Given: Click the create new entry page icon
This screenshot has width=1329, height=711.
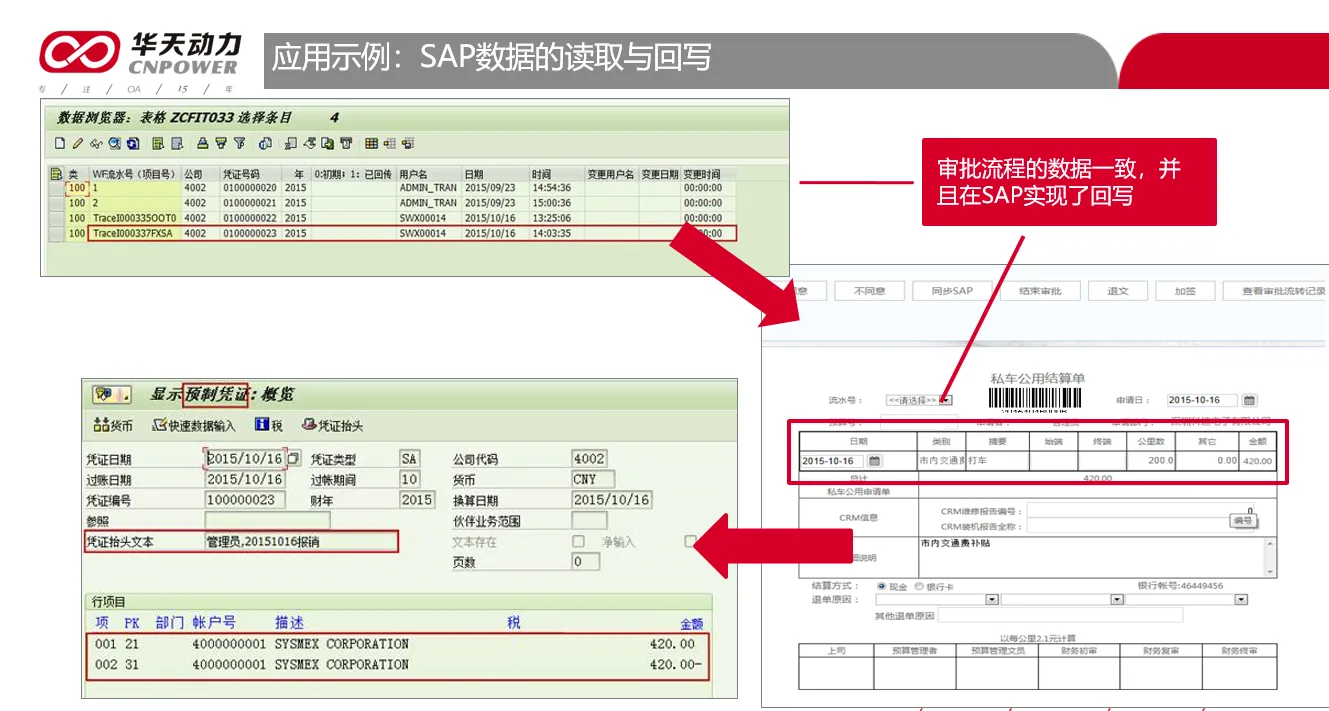Looking at the screenshot, I should (x=60, y=144).
